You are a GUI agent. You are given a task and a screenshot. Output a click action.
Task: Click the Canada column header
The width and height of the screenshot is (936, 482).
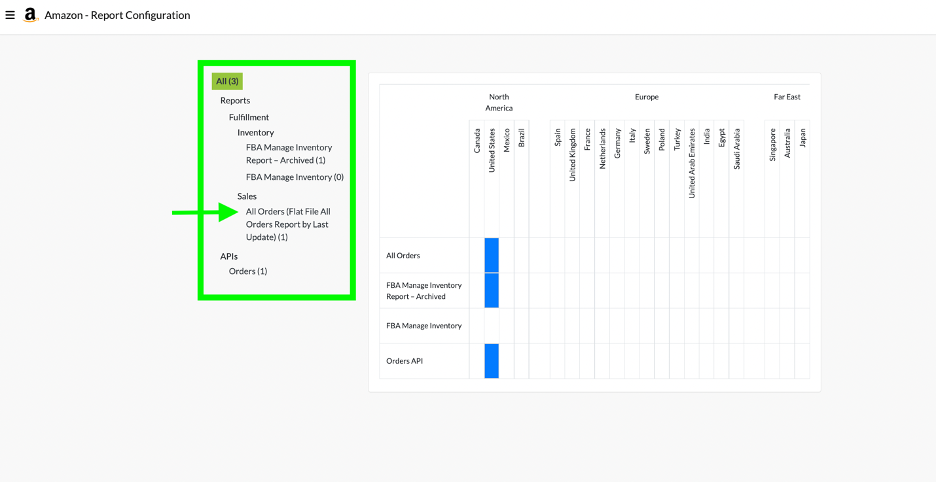coord(477,141)
